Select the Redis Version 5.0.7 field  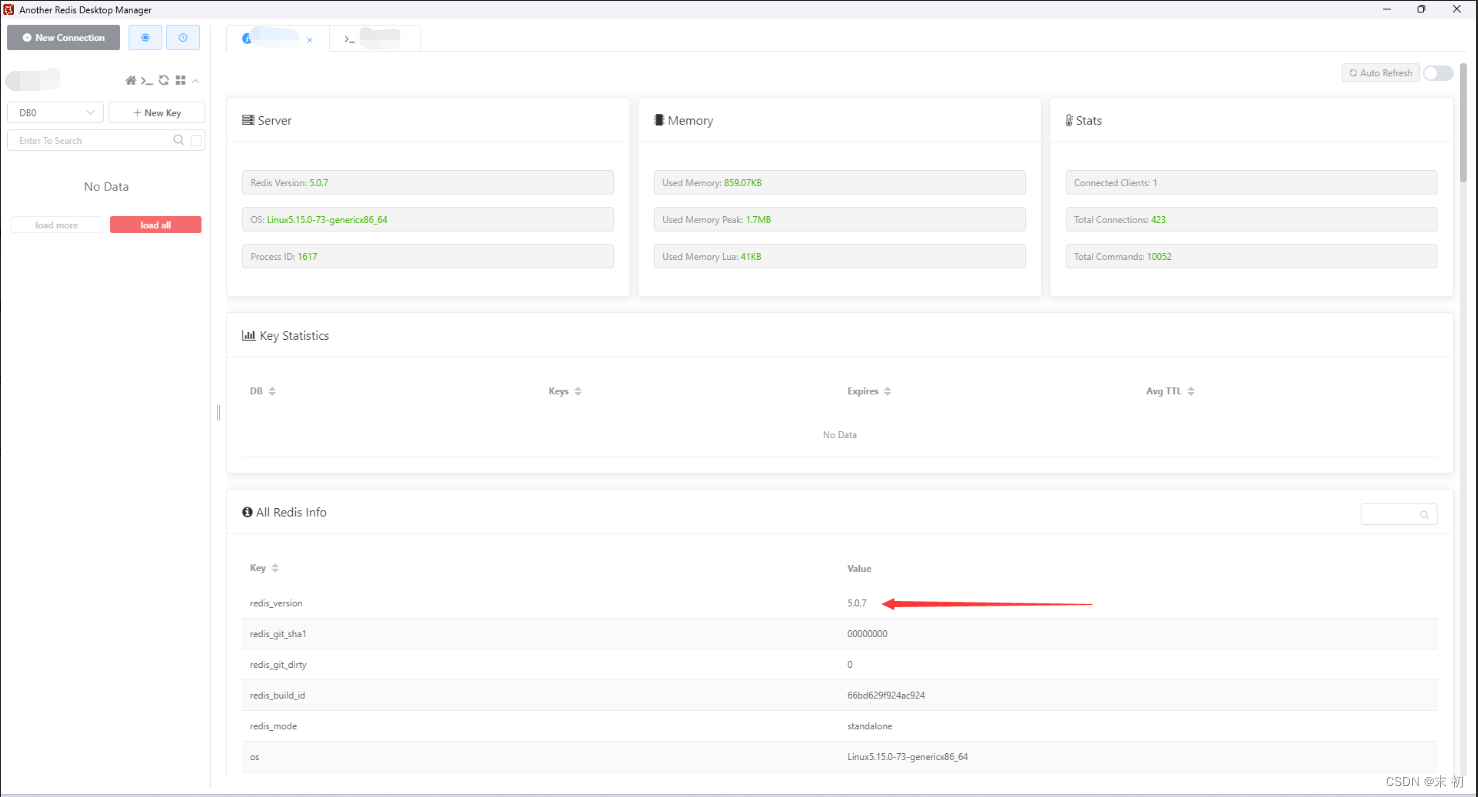click(x=428, y=182)
